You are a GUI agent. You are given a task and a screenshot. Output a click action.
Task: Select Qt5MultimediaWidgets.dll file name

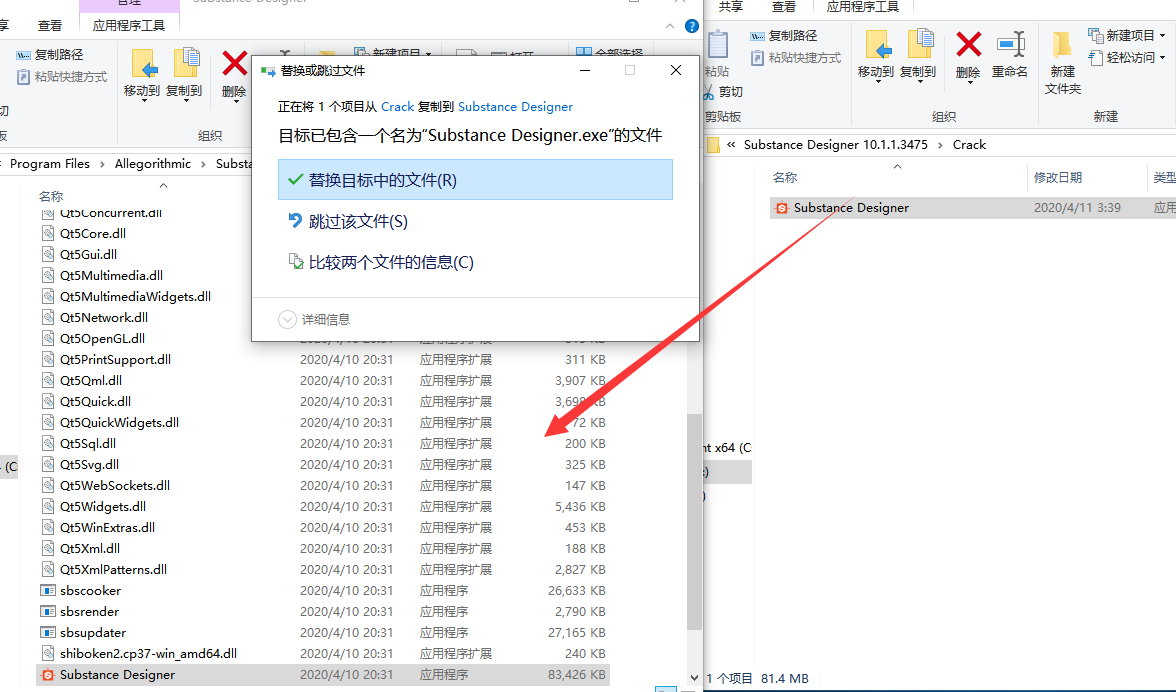pyautogui.click(x=136, y=297)
